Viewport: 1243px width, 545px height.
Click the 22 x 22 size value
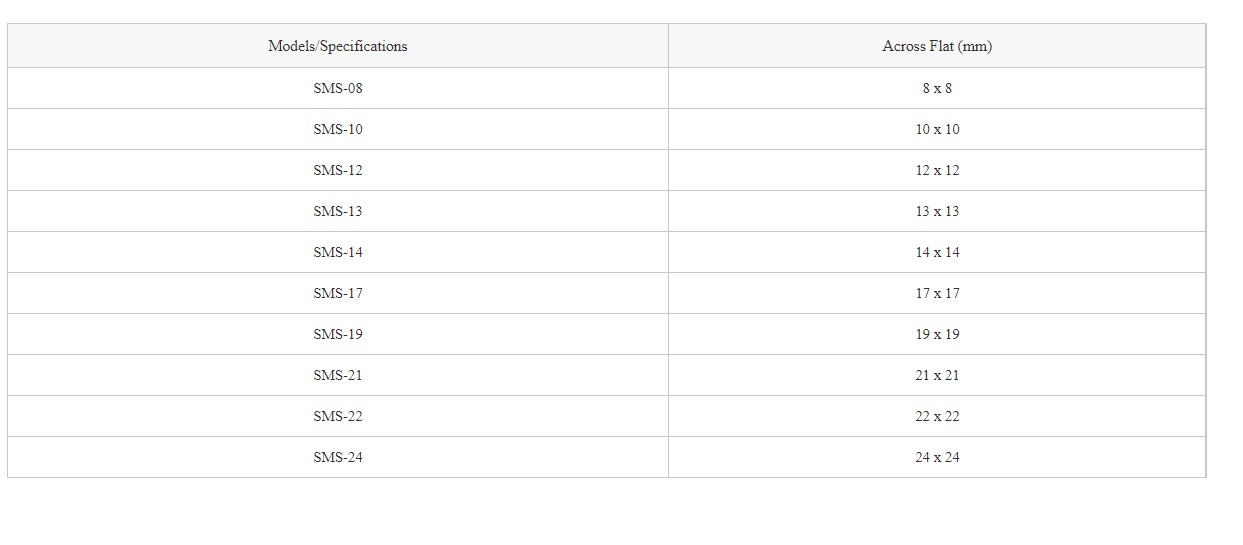tap(937, 416)
